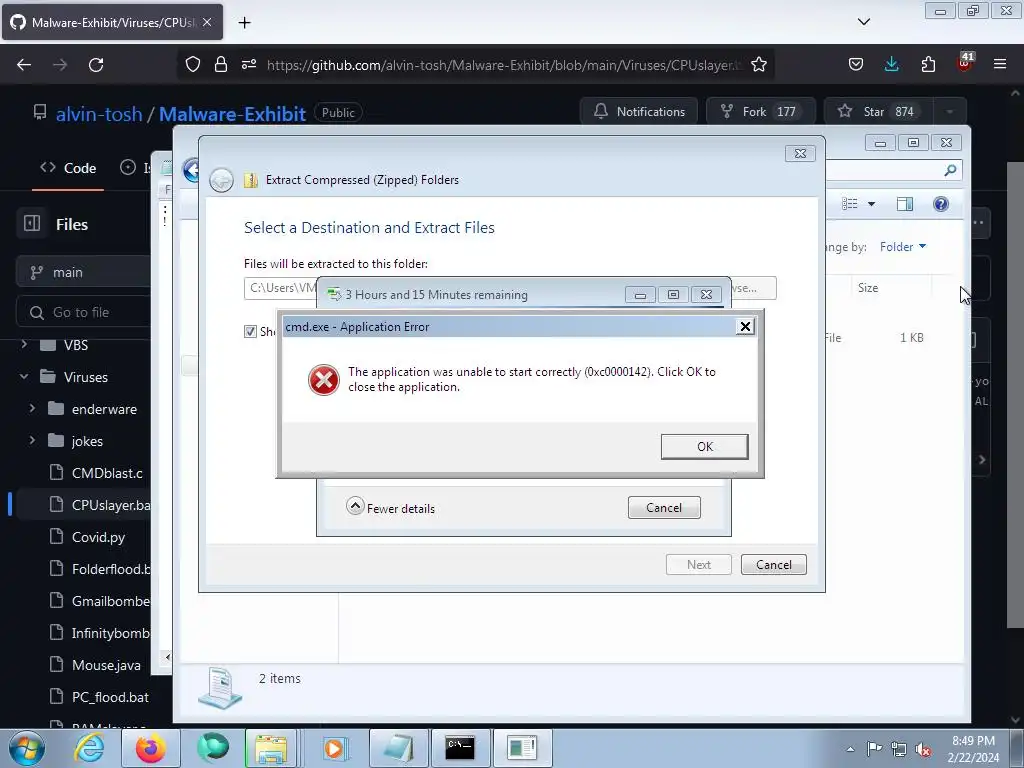
Task: Expand the jokes folder
Action: coord(32,440)
